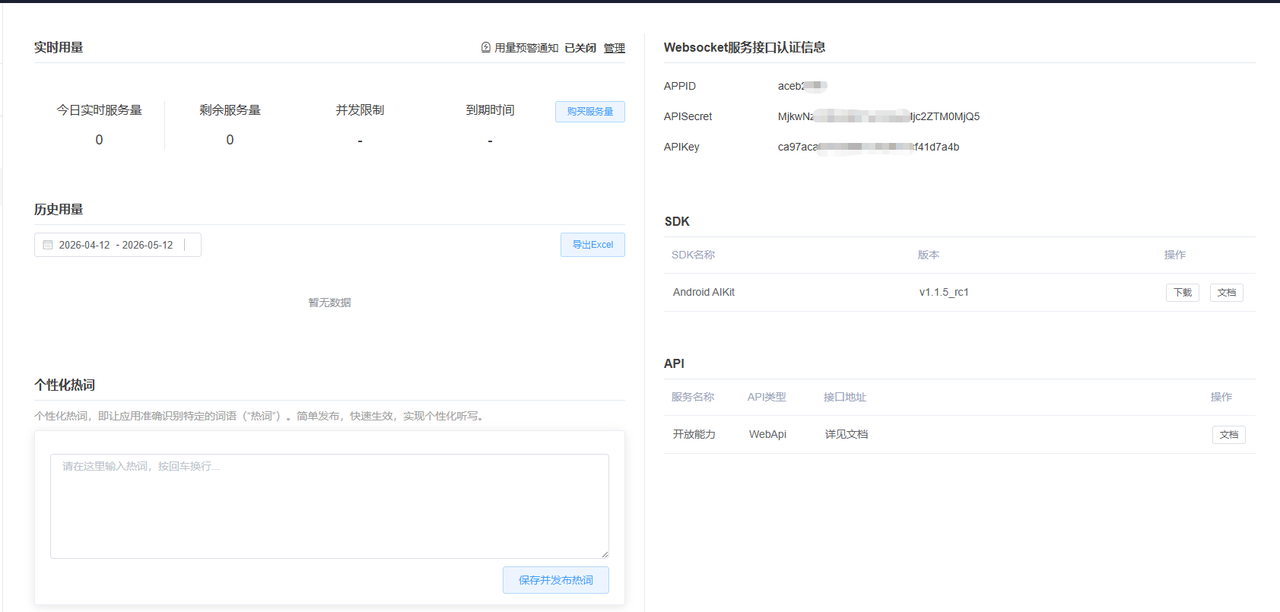Click the 开放能力 service name cell
This screenshot has width=1280, height=612.
click(x=694, y=435)
